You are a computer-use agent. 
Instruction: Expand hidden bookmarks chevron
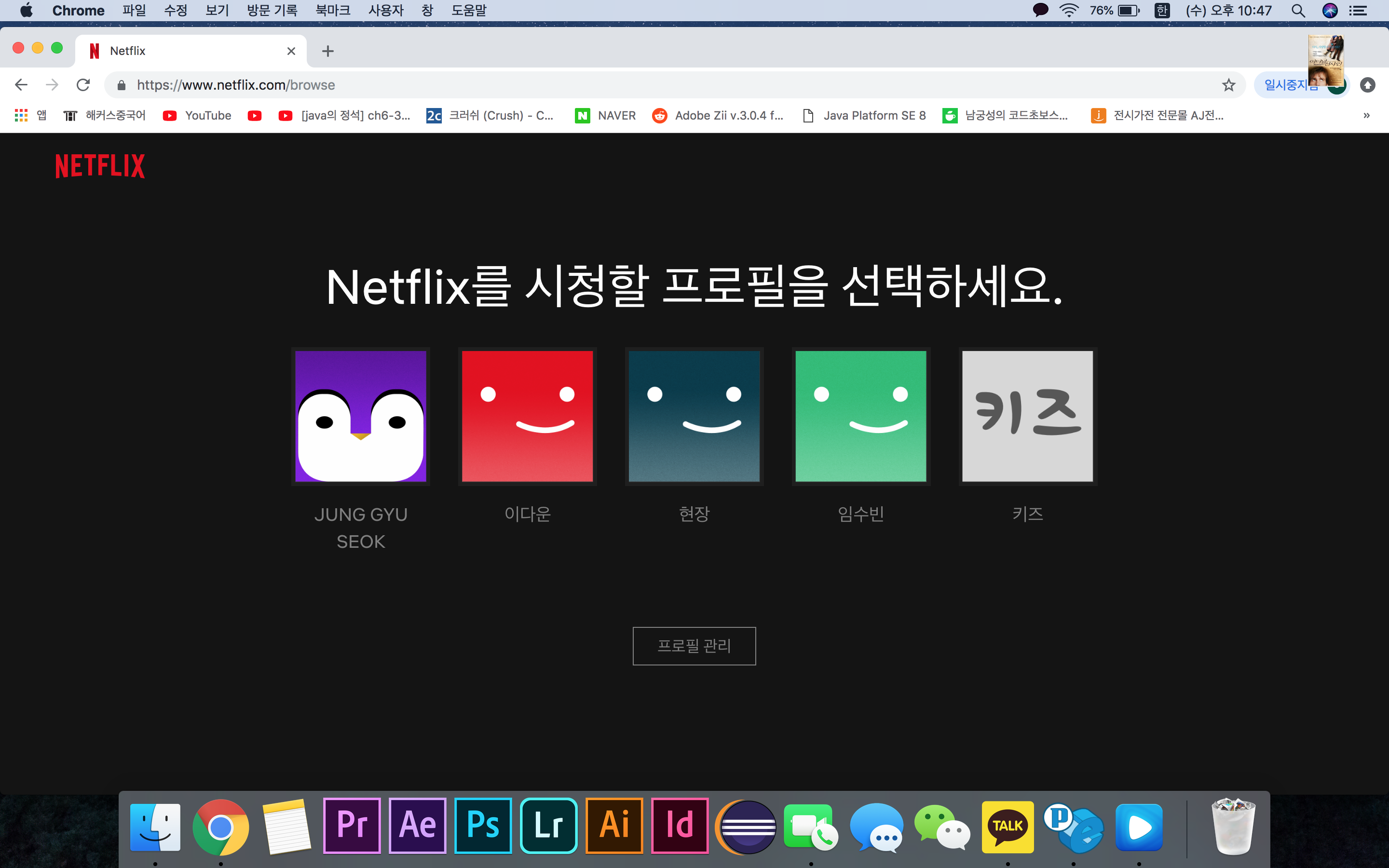[x=1366, y=115]
